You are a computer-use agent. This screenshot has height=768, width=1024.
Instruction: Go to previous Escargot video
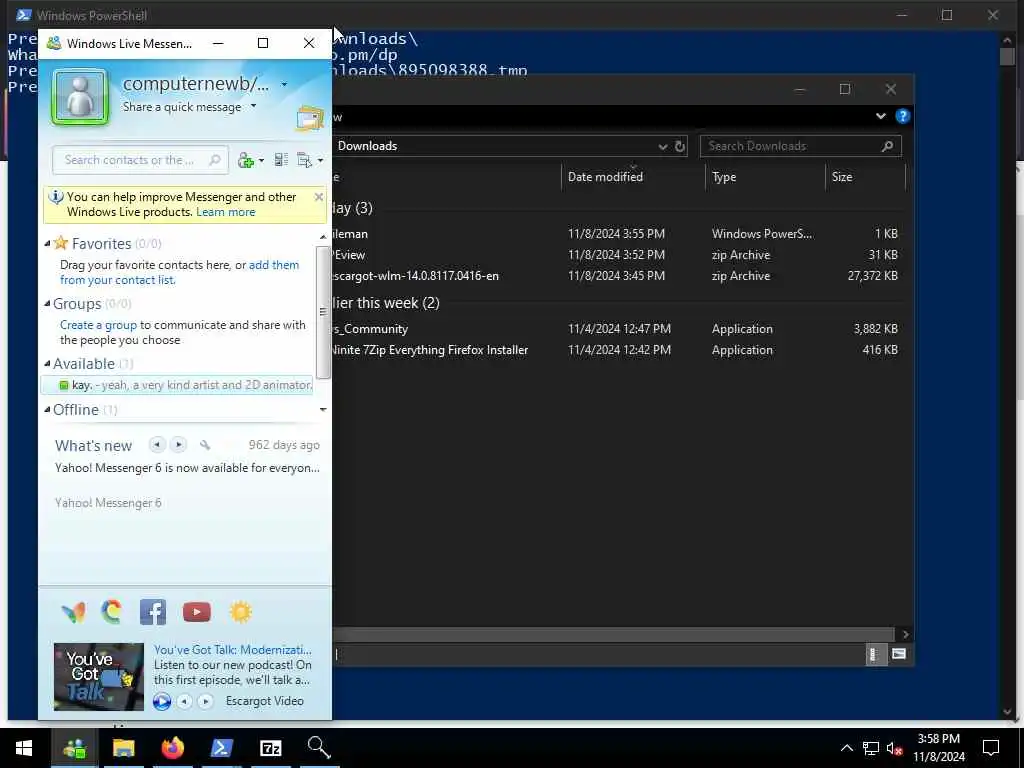coord(185,701)
